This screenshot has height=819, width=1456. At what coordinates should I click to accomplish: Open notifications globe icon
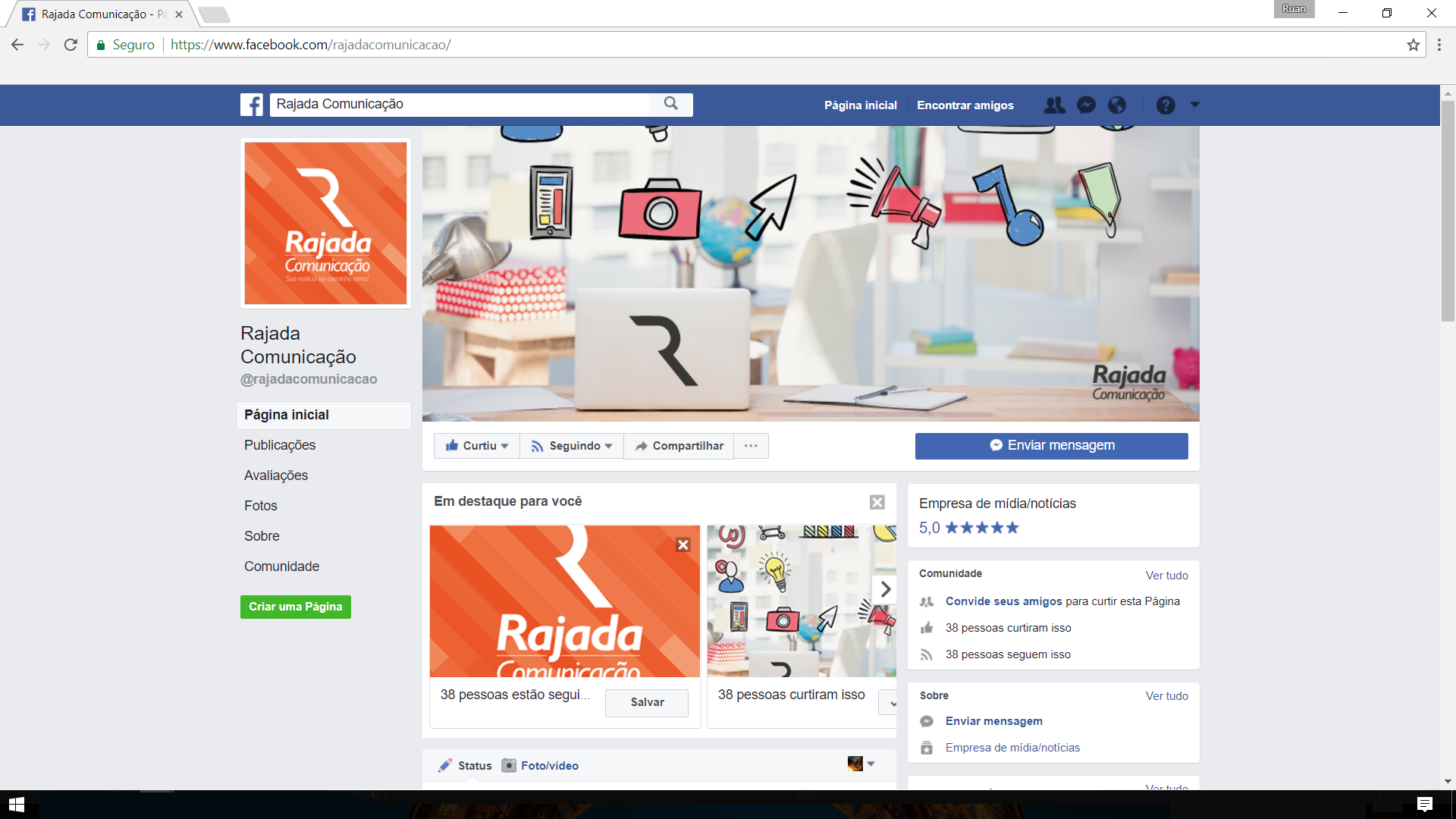[1117, 105]
